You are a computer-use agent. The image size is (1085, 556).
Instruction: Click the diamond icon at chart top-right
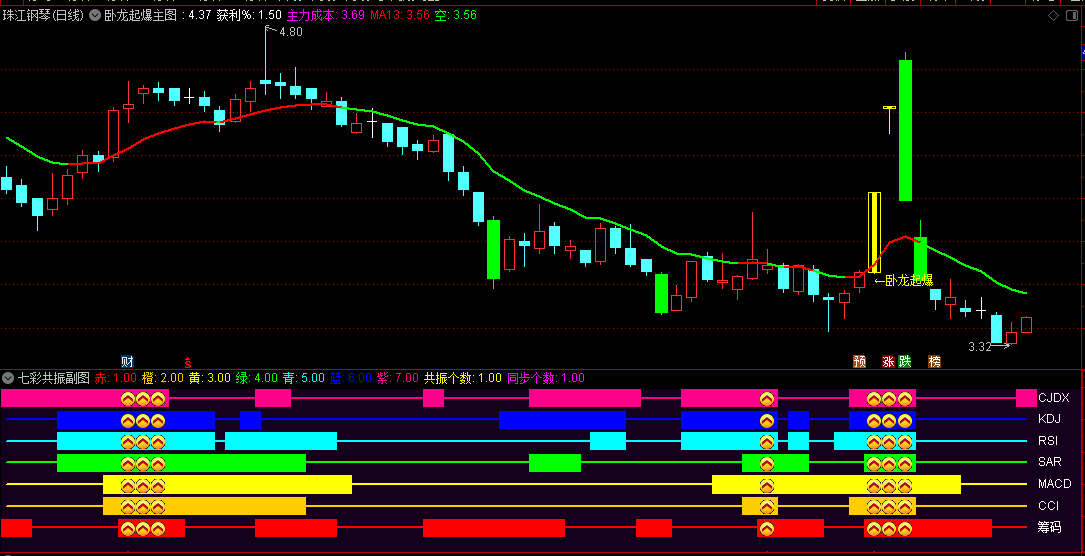(x=1054, y=15)
